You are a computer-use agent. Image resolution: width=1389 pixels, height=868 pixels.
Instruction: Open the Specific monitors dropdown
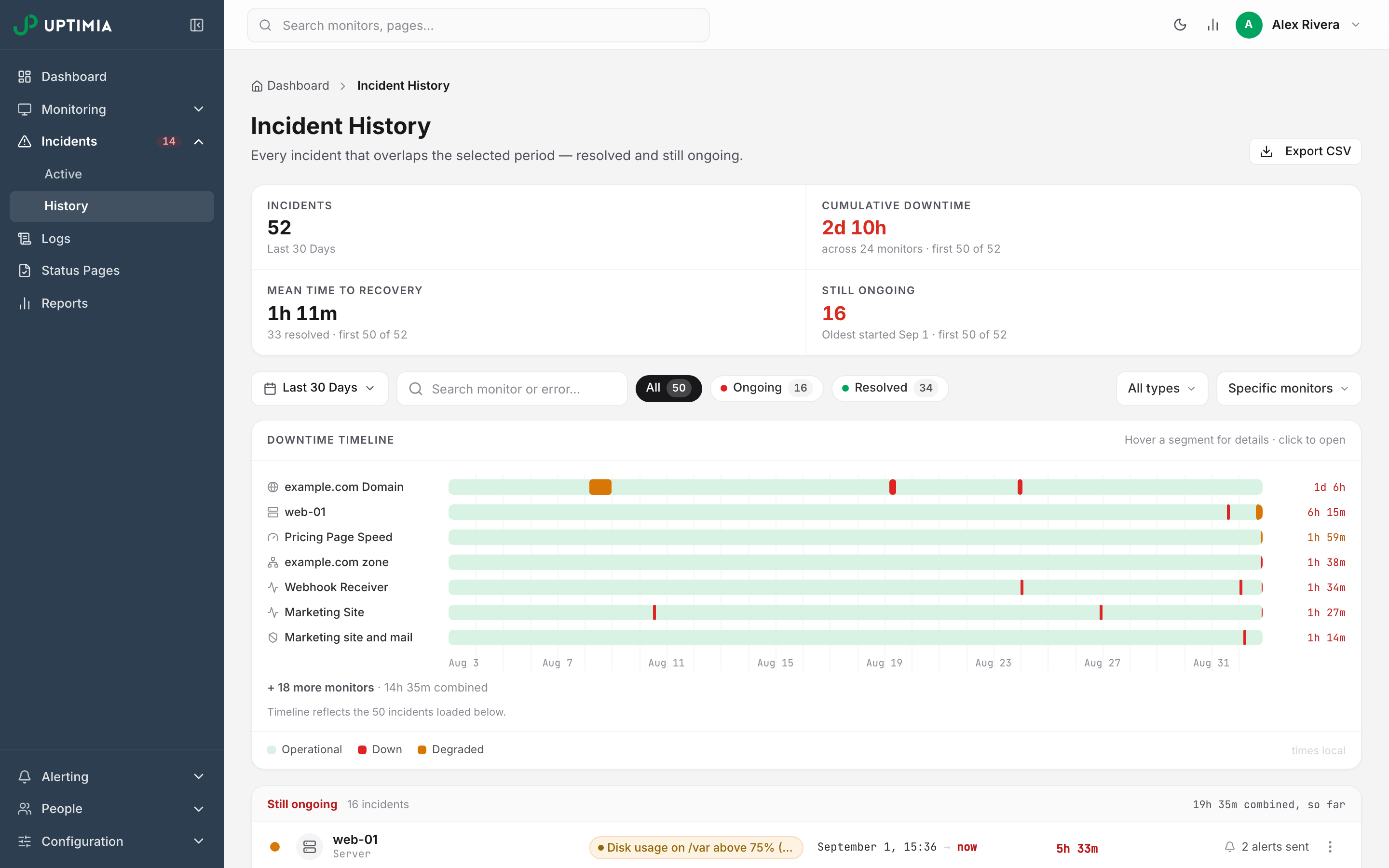click(1288, 389)
